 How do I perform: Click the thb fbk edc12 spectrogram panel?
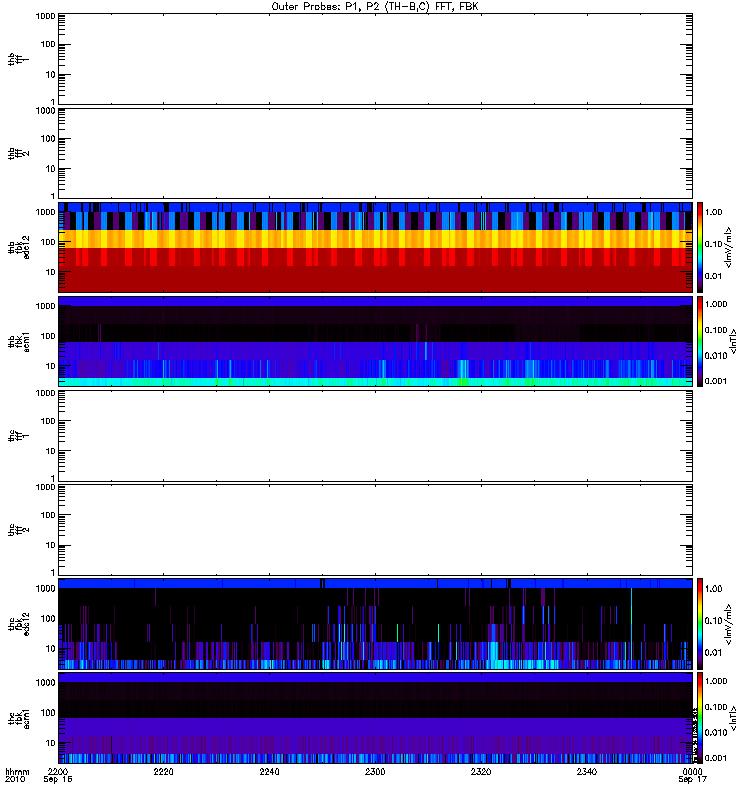[375, 247]
